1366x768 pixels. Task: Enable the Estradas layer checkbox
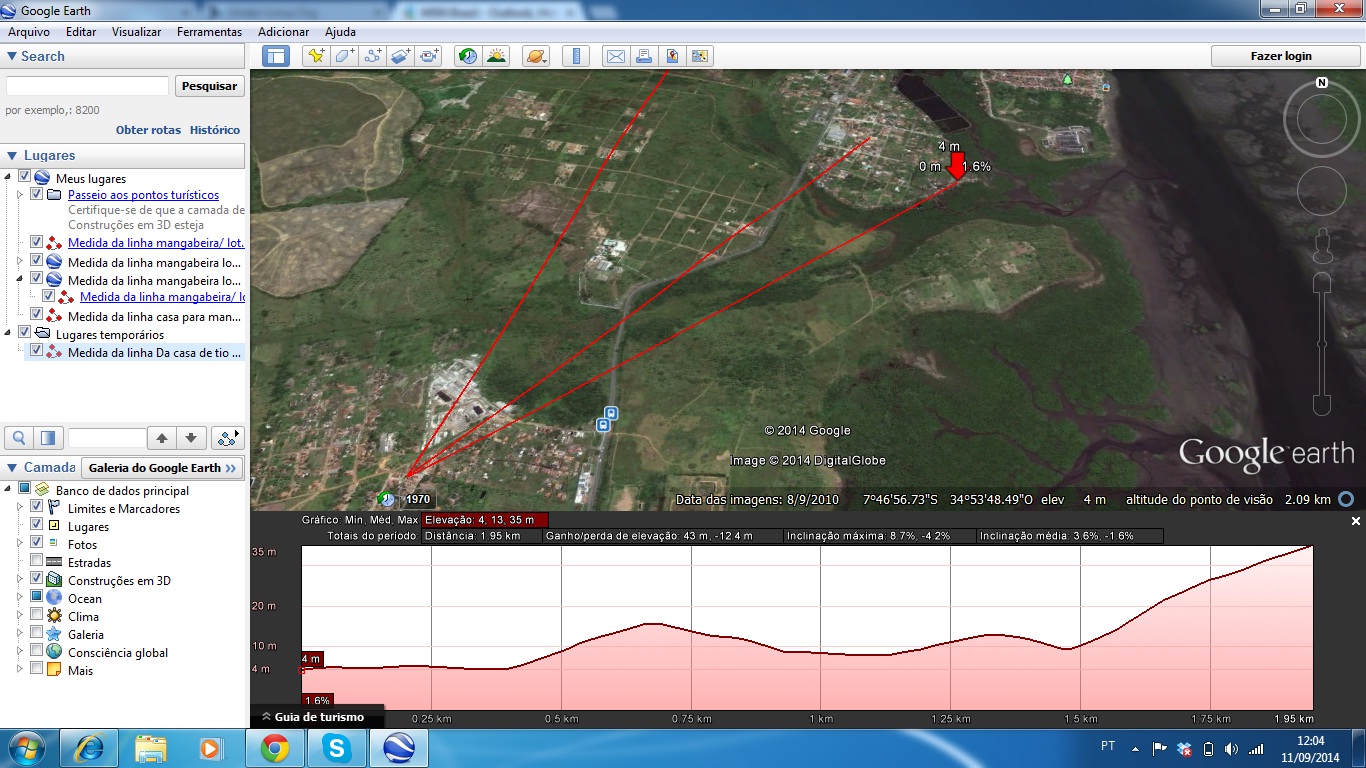pos(37,562)
